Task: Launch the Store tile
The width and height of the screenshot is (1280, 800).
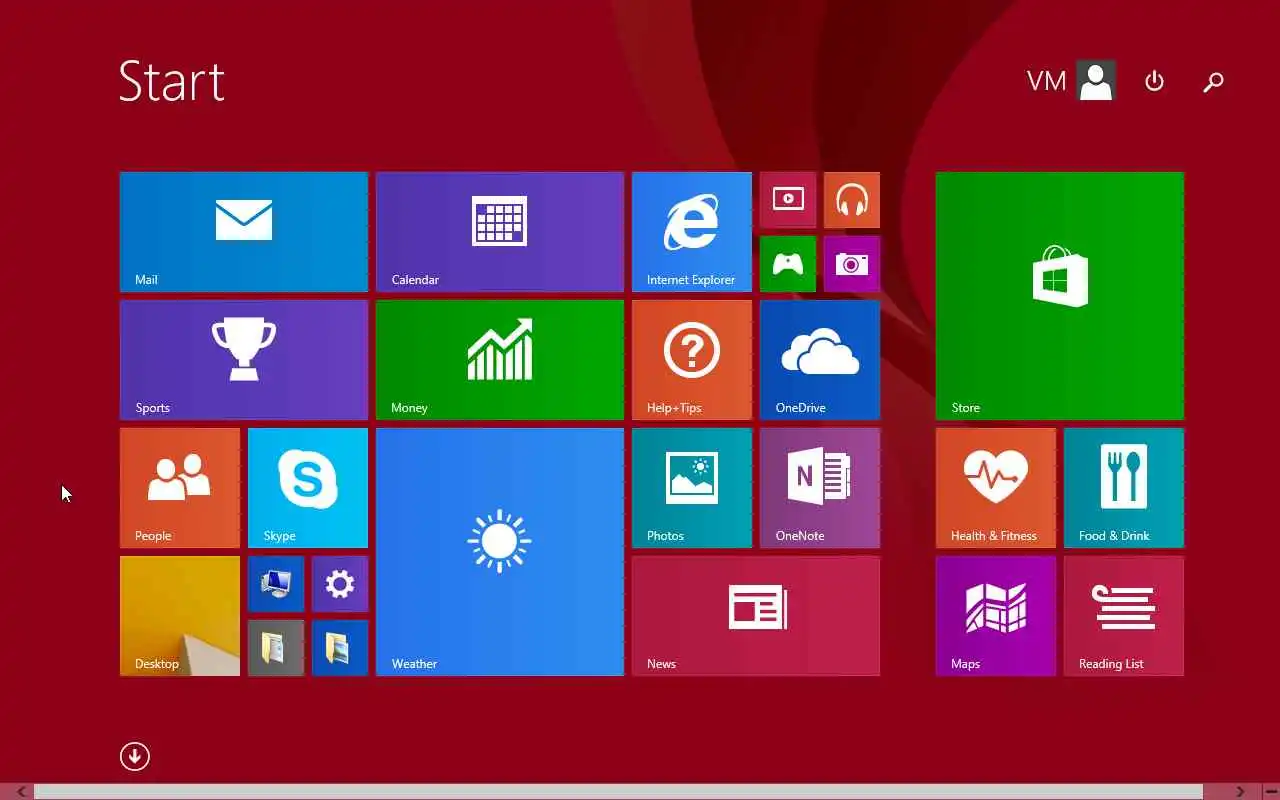Action: coord(1060,296)
